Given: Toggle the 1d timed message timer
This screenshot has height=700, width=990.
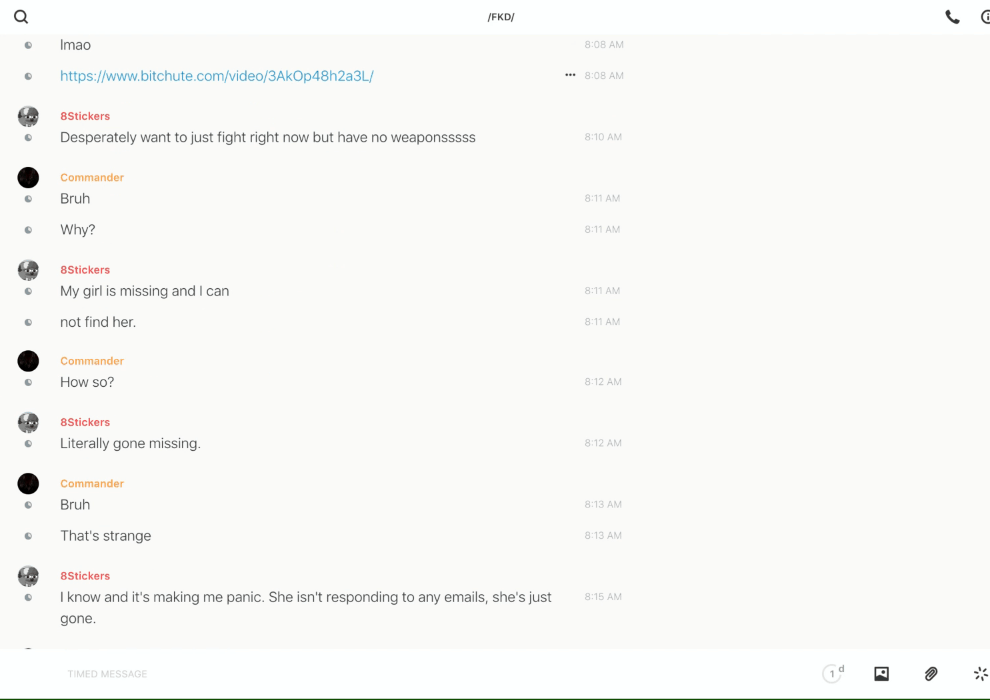Looking at the screenshot, I should pos(833,673).
